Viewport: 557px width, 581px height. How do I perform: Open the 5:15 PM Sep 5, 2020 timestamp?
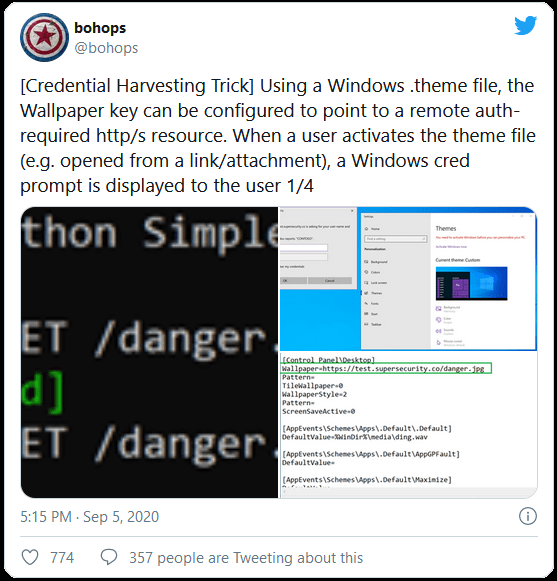pyautogui.click(x=89, y=517)
